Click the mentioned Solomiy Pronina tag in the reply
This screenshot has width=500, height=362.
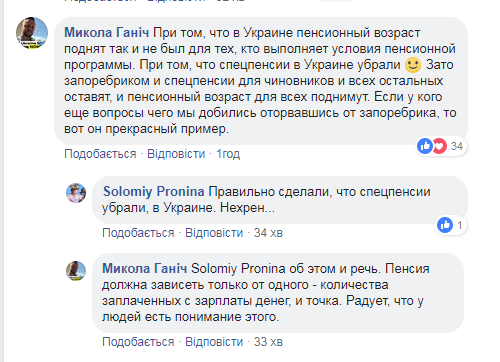[x=238, y=269]
